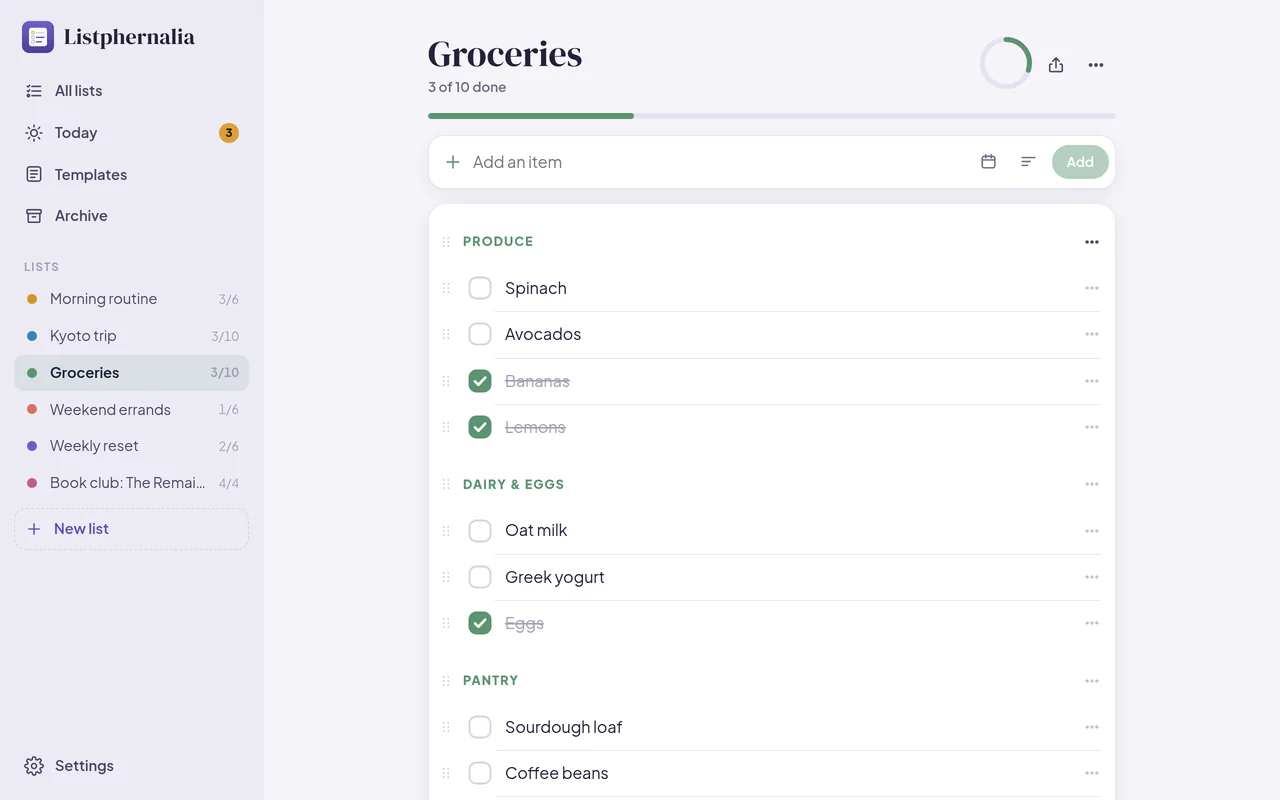Image resolution: width=1280 pixels, height=800 pixels.
Task: Open the Dairy & Eggs section options
Action: 1092,484
